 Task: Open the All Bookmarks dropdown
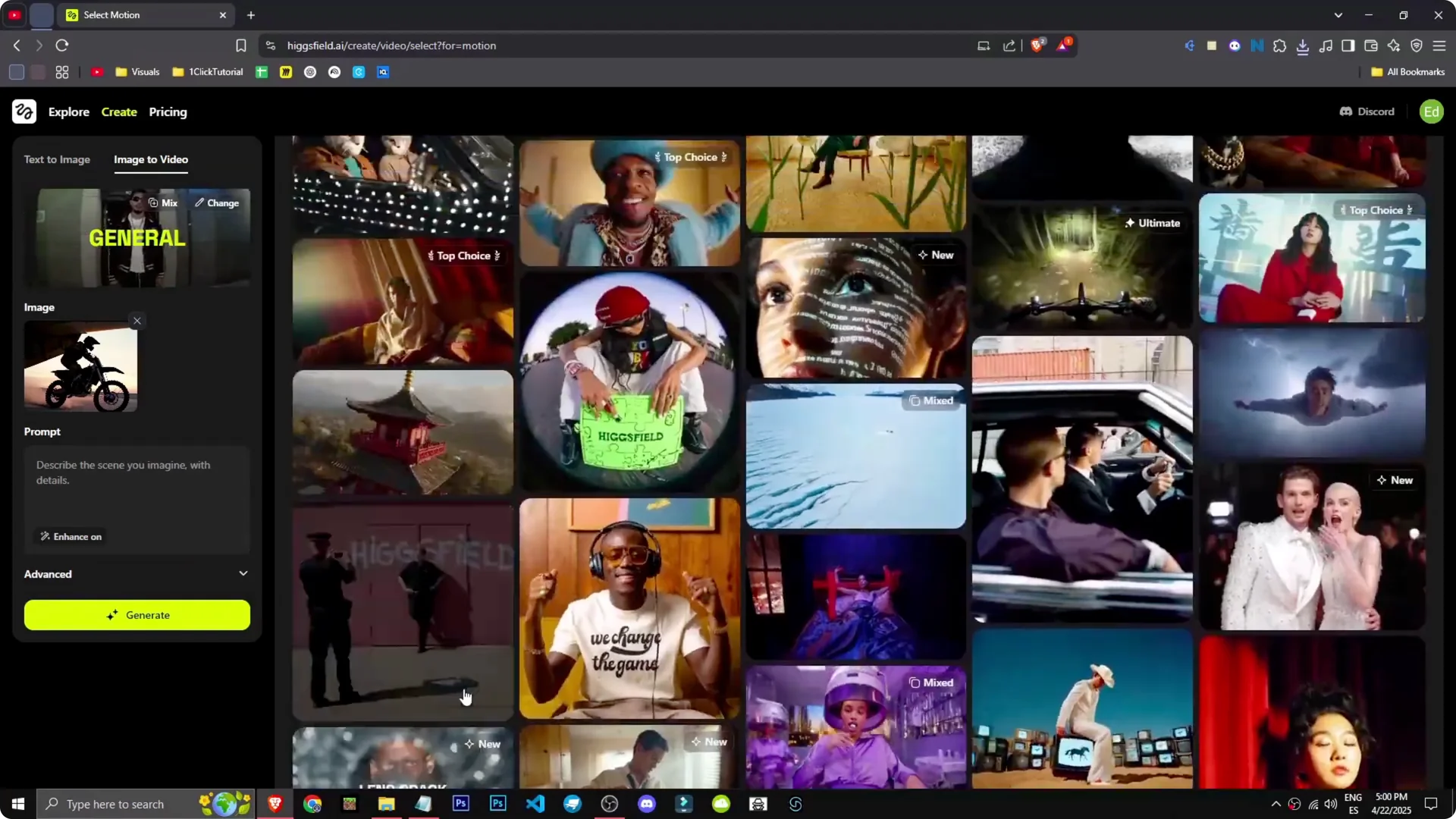(1407, 71)
